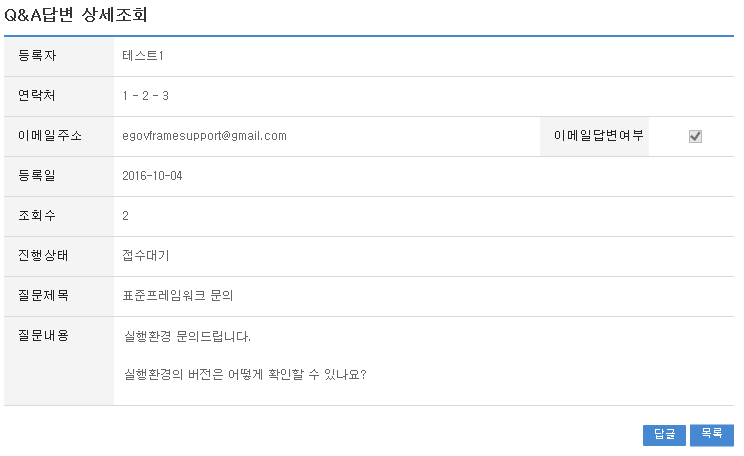This screenshot has height=456, width=744.
Task: Click the 조회수 field label
Action: (38, 216)
